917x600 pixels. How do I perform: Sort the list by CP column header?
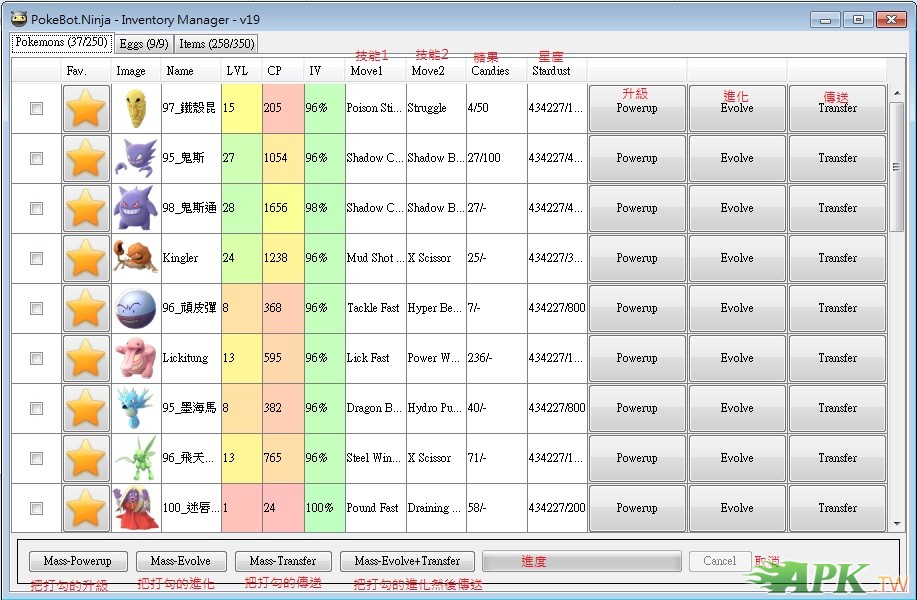coord(282,71)
